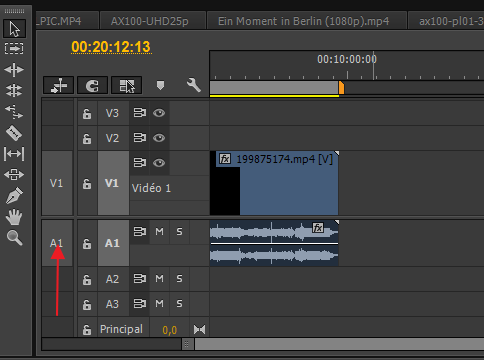Target track V2 header
Viewport: 484px width, 360px height.
112,138
